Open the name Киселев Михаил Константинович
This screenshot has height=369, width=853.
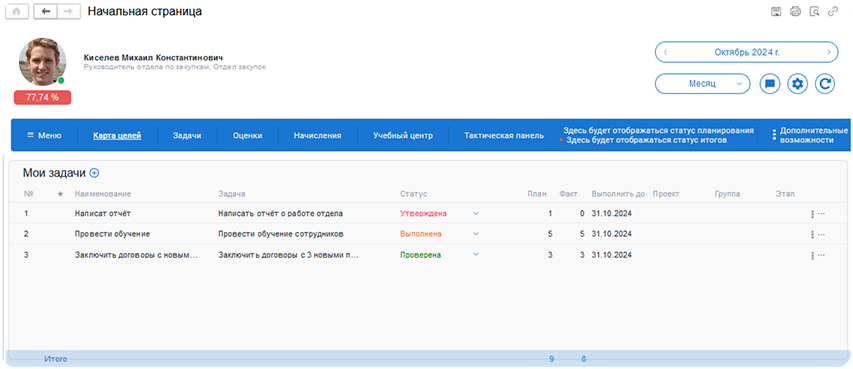tap(153, 57)
